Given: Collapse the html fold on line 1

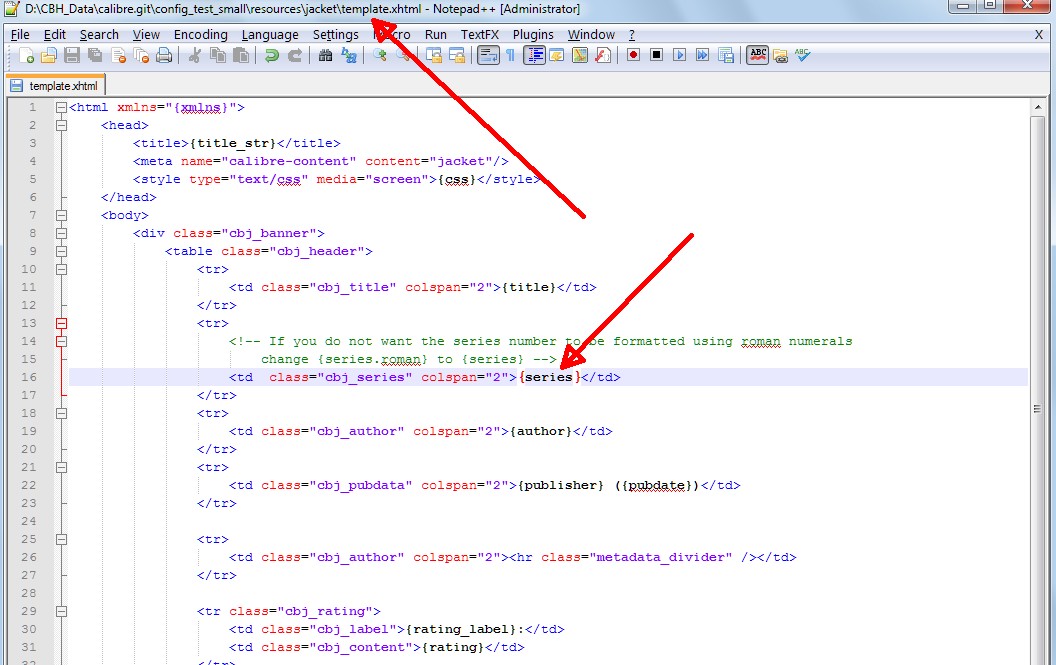Looking at the screenshot, I should (x=61, y=107).
